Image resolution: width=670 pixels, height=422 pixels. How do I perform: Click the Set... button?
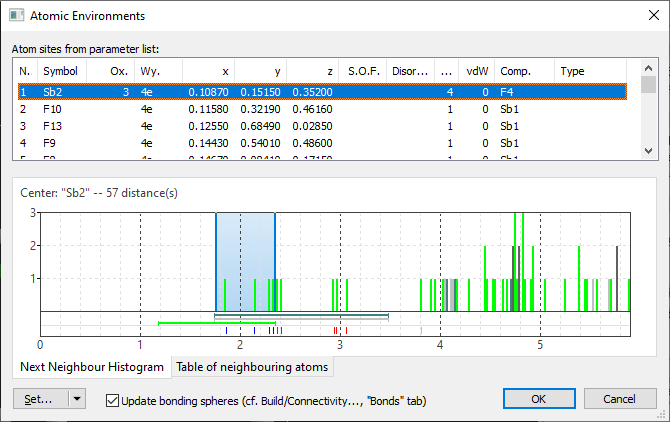(39, 400)
